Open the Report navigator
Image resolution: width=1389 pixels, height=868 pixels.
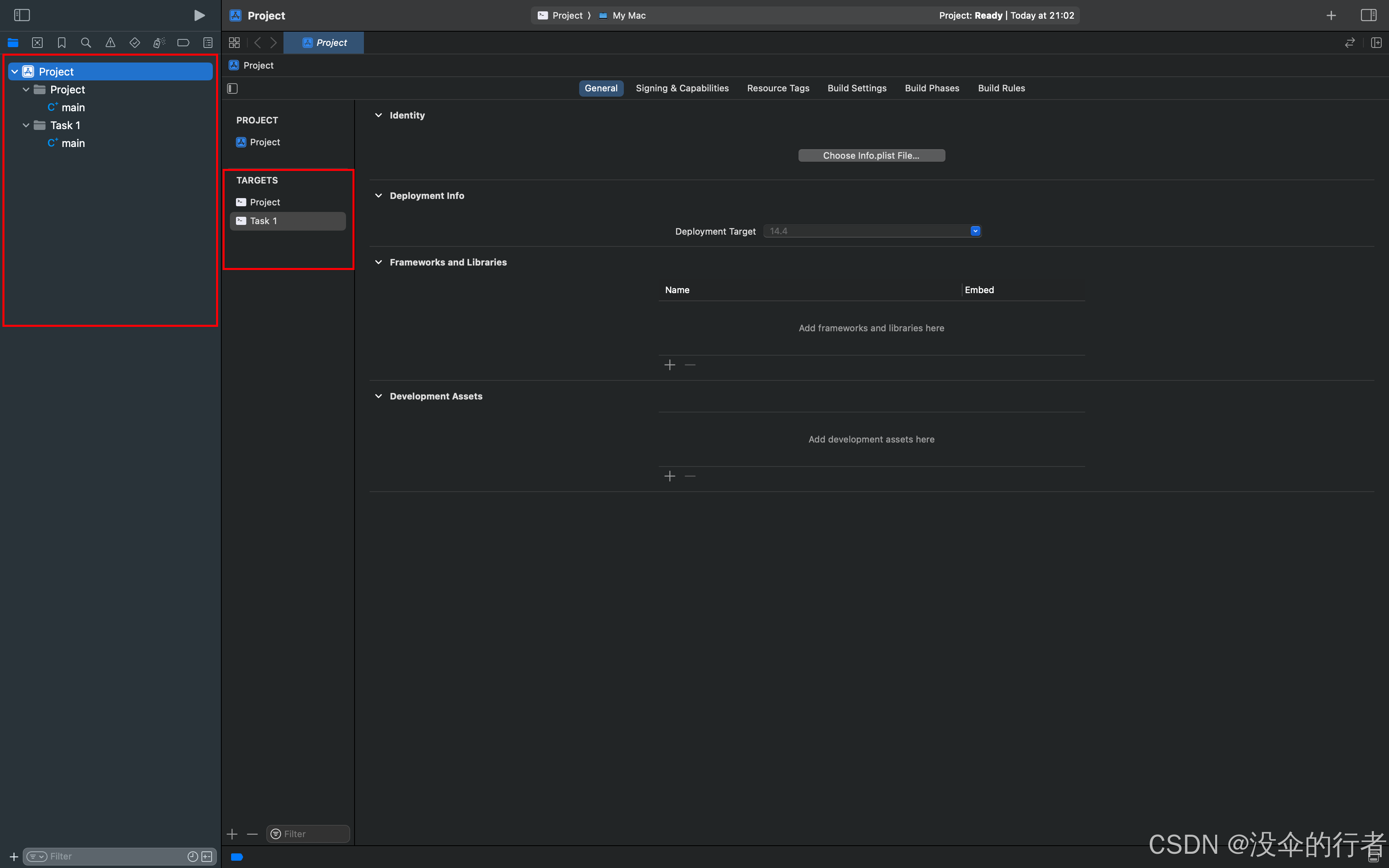pyautogui.click(x=208, y=43)
